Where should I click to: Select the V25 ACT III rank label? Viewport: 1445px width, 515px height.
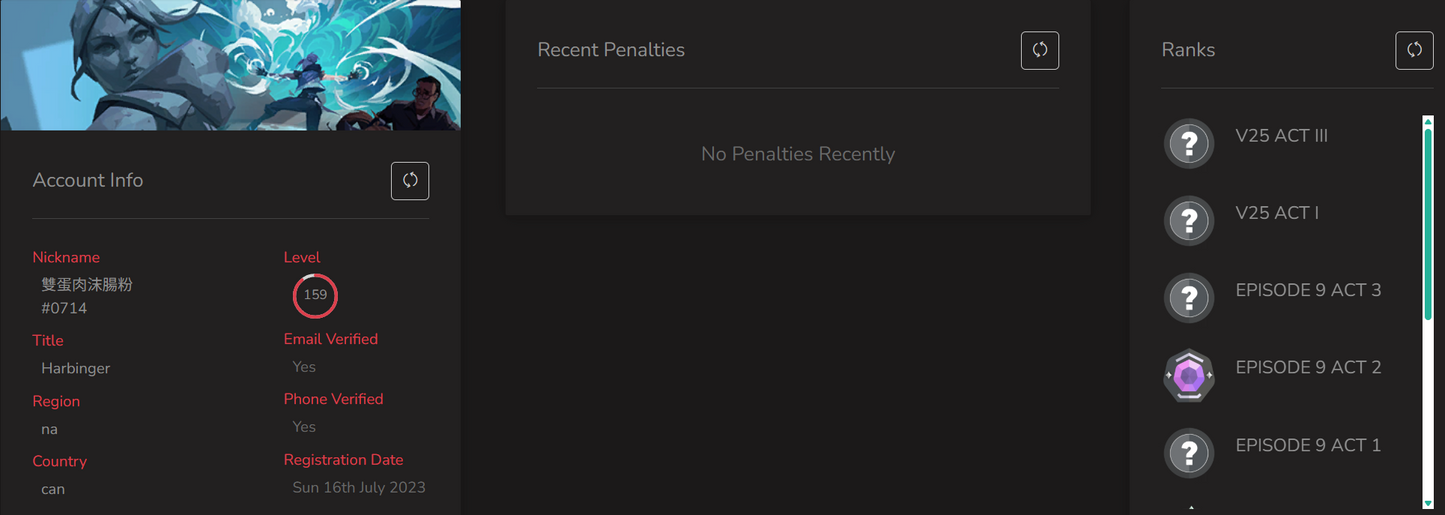pos(1281,136)
